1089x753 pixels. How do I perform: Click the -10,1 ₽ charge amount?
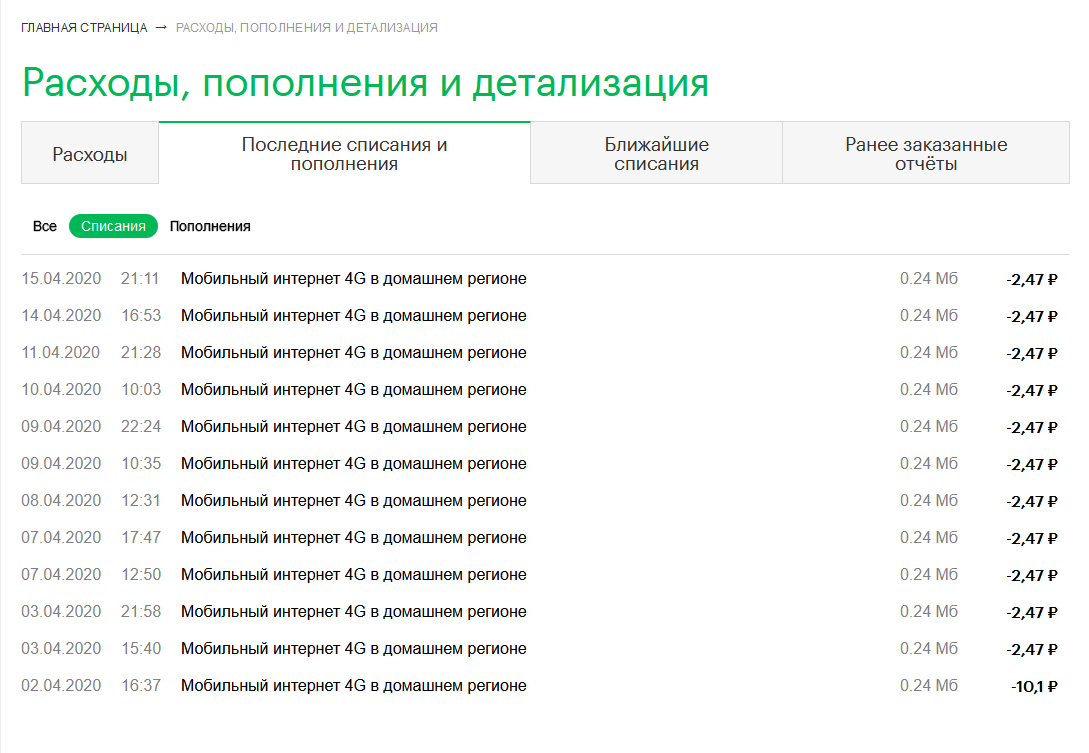pyautogui.click(x=1034, y=687)
